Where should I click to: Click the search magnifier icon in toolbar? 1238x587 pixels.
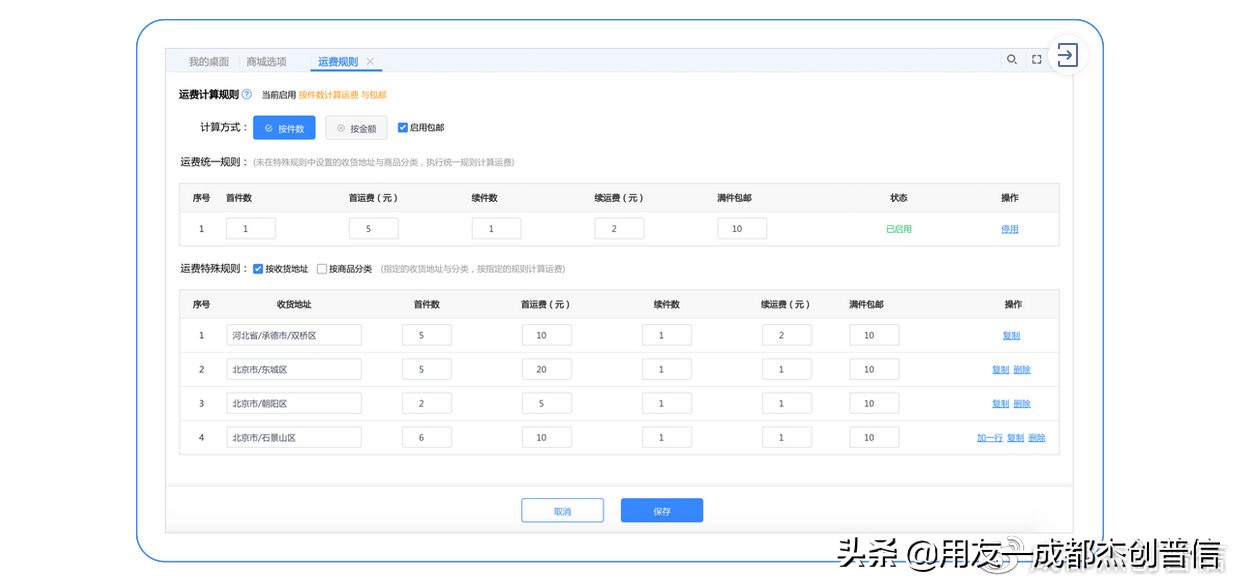(x=1013, y=59)
